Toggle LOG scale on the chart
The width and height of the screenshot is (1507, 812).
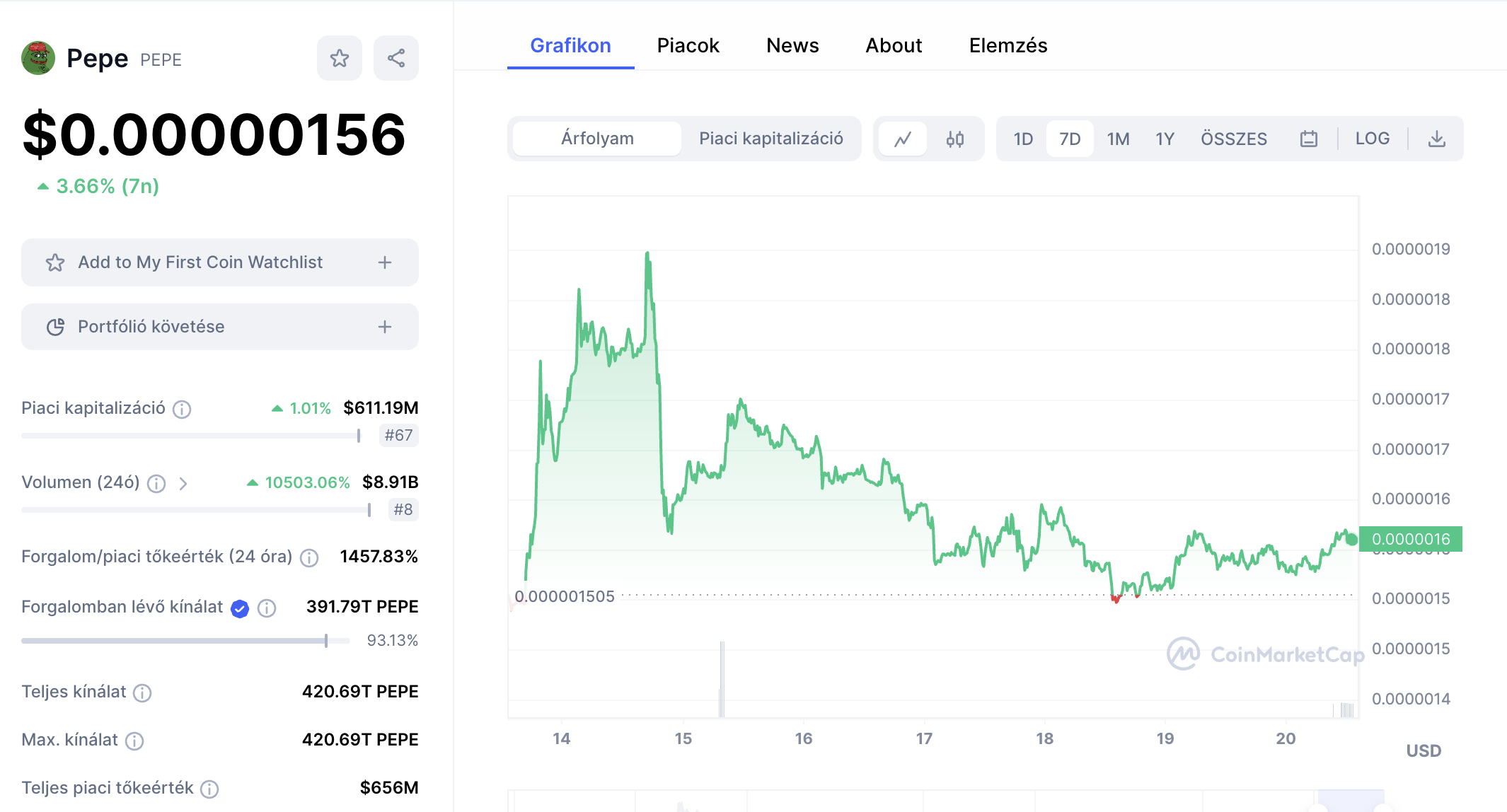click(x=1373, y=139)
